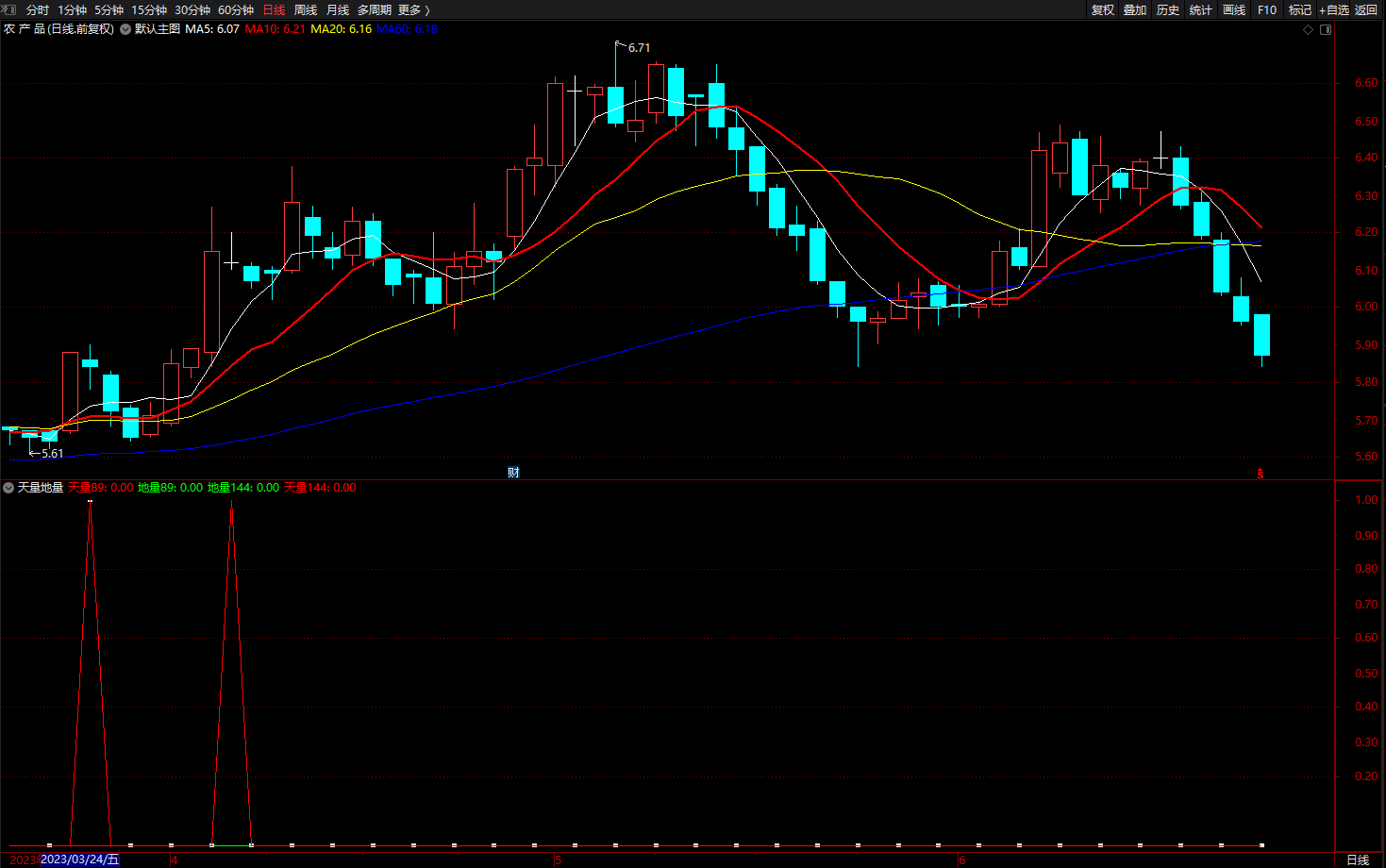Switch to the 周线 weekly tab

pyautogui.click(x=306, y=9)
